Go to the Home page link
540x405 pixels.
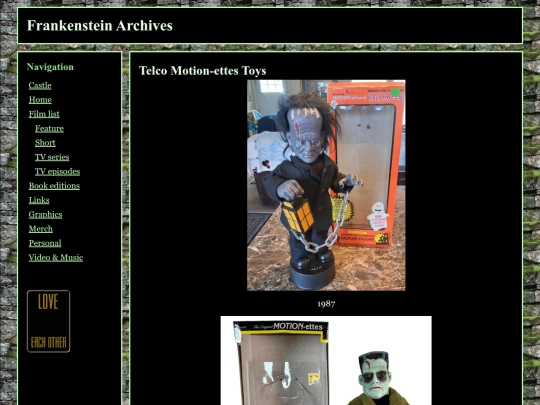40,100
